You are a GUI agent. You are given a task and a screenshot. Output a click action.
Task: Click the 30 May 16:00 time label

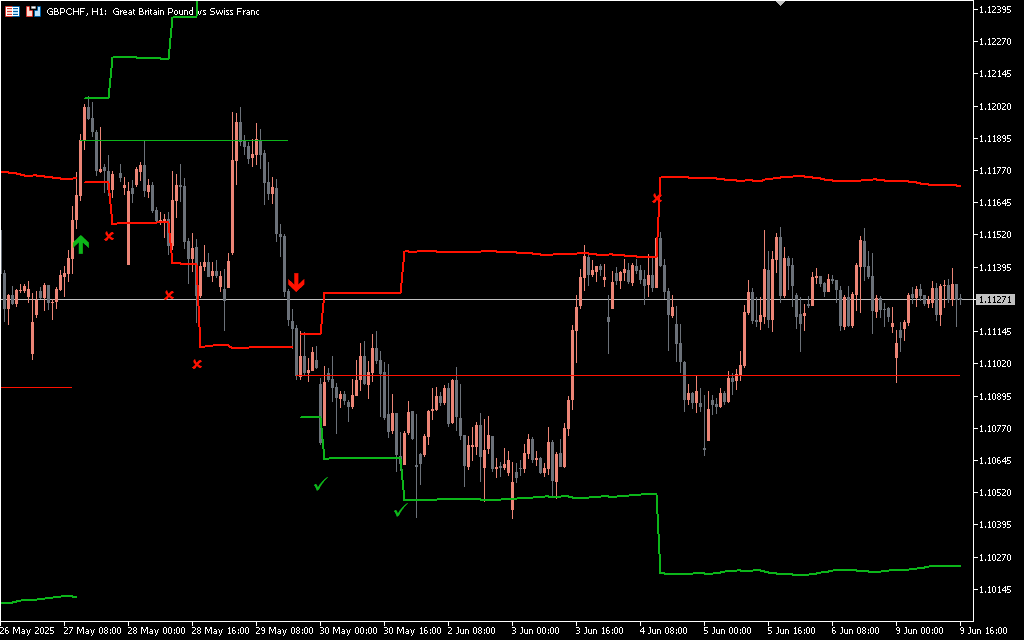click(x=413, y=631)
